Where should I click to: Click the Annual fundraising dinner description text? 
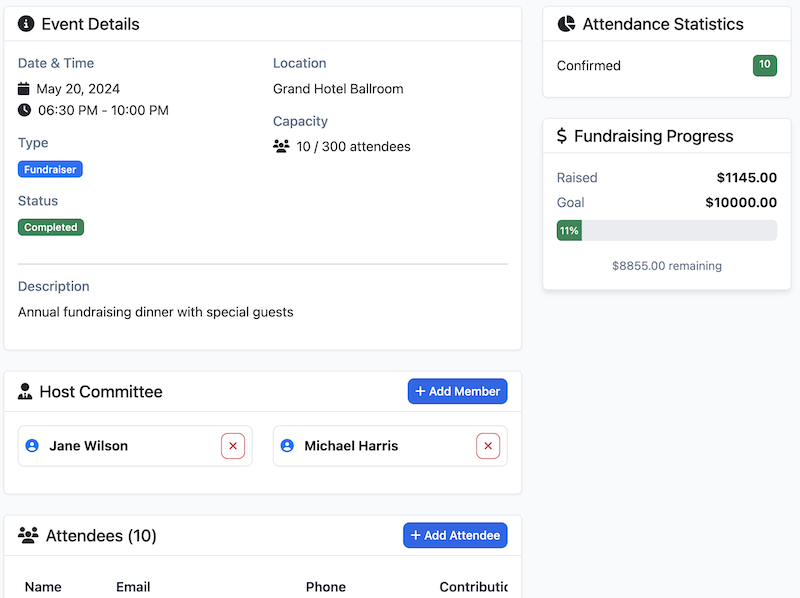coord(156,312)
